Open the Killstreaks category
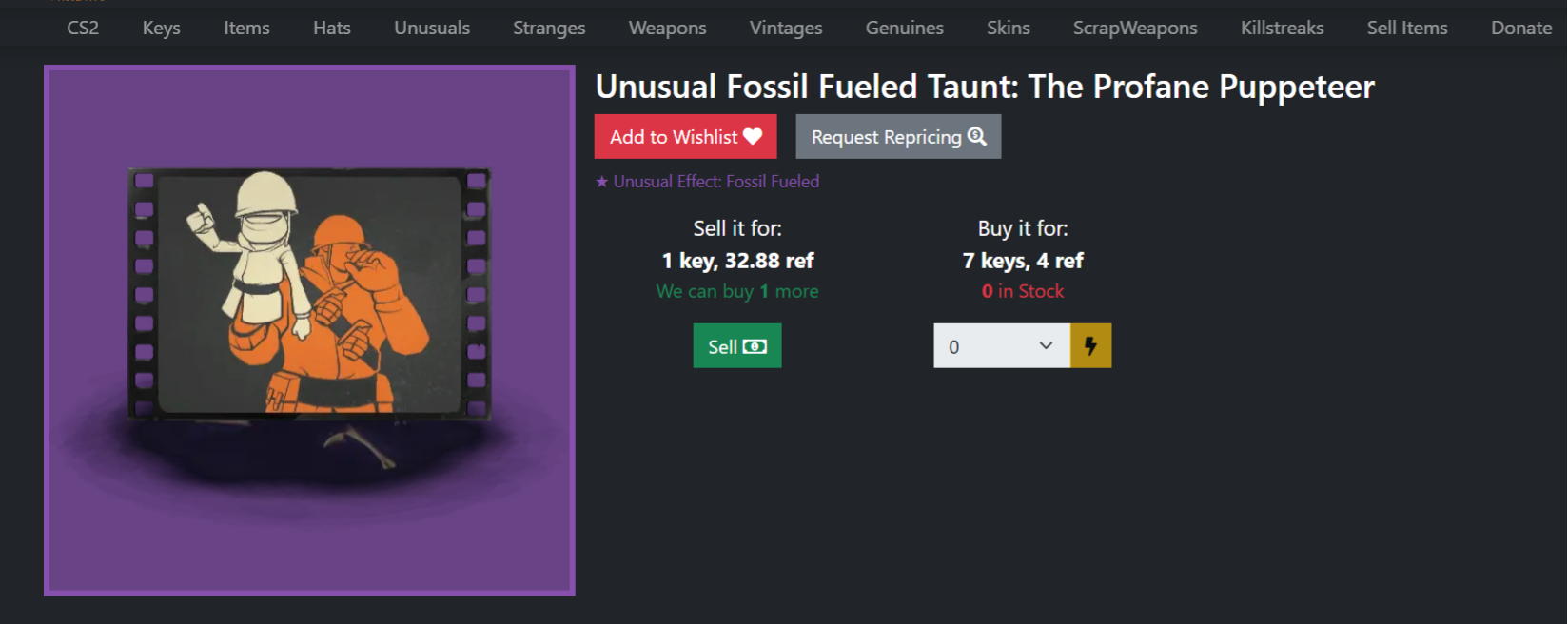This screenshot has height=625, width=1568. pos(1282,28)
